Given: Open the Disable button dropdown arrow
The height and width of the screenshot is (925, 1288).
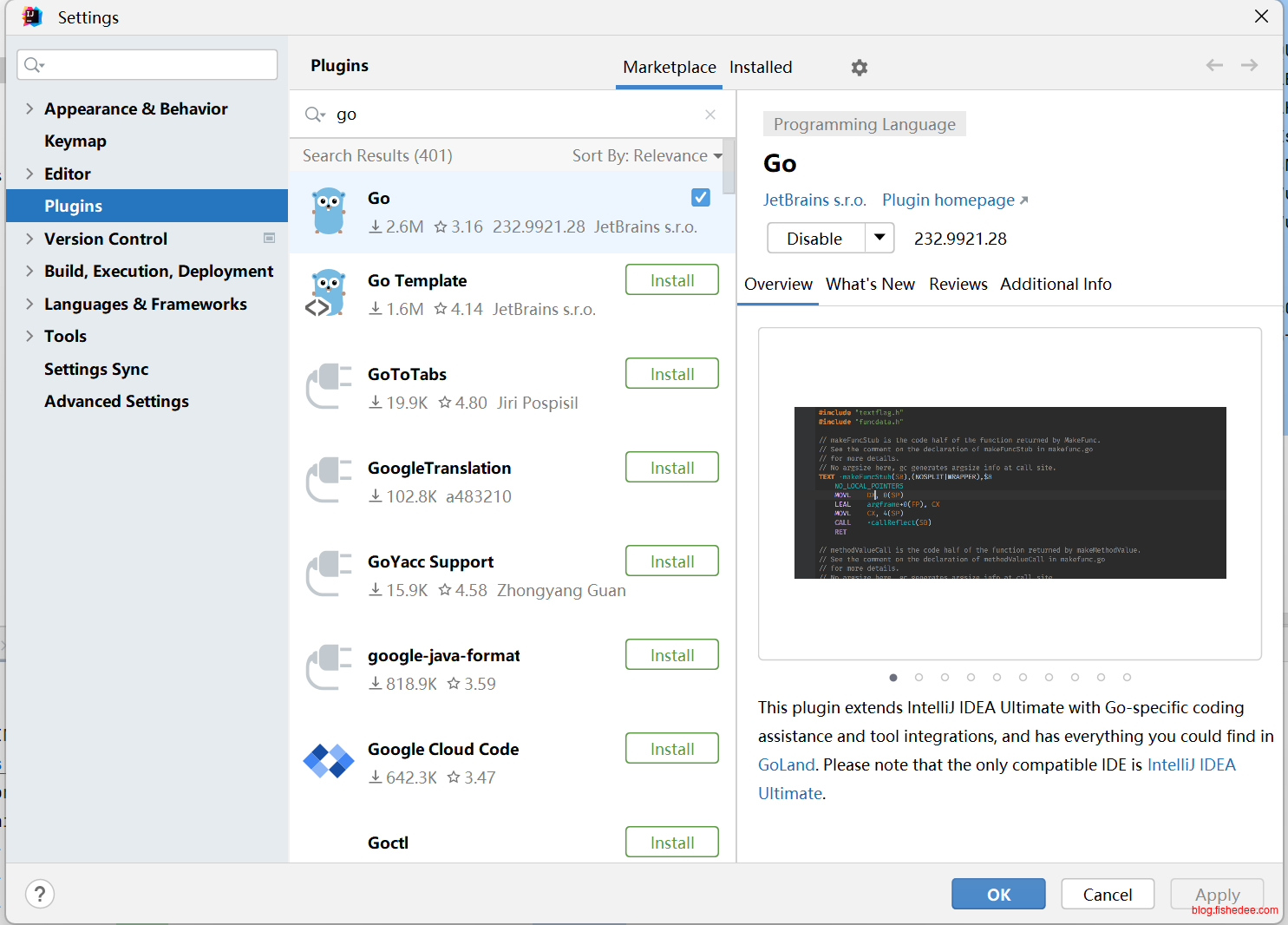Looking at the screenshot, I should (879, 238).
